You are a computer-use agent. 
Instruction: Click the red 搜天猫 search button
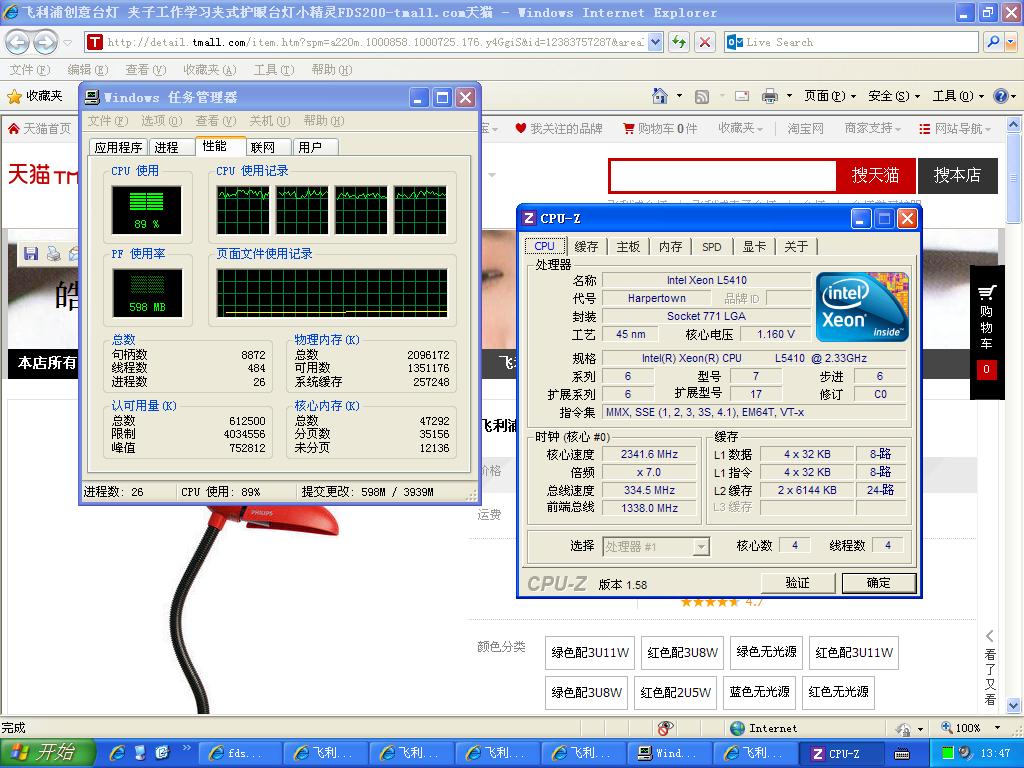pyautogui.click(x=876, y=176)
